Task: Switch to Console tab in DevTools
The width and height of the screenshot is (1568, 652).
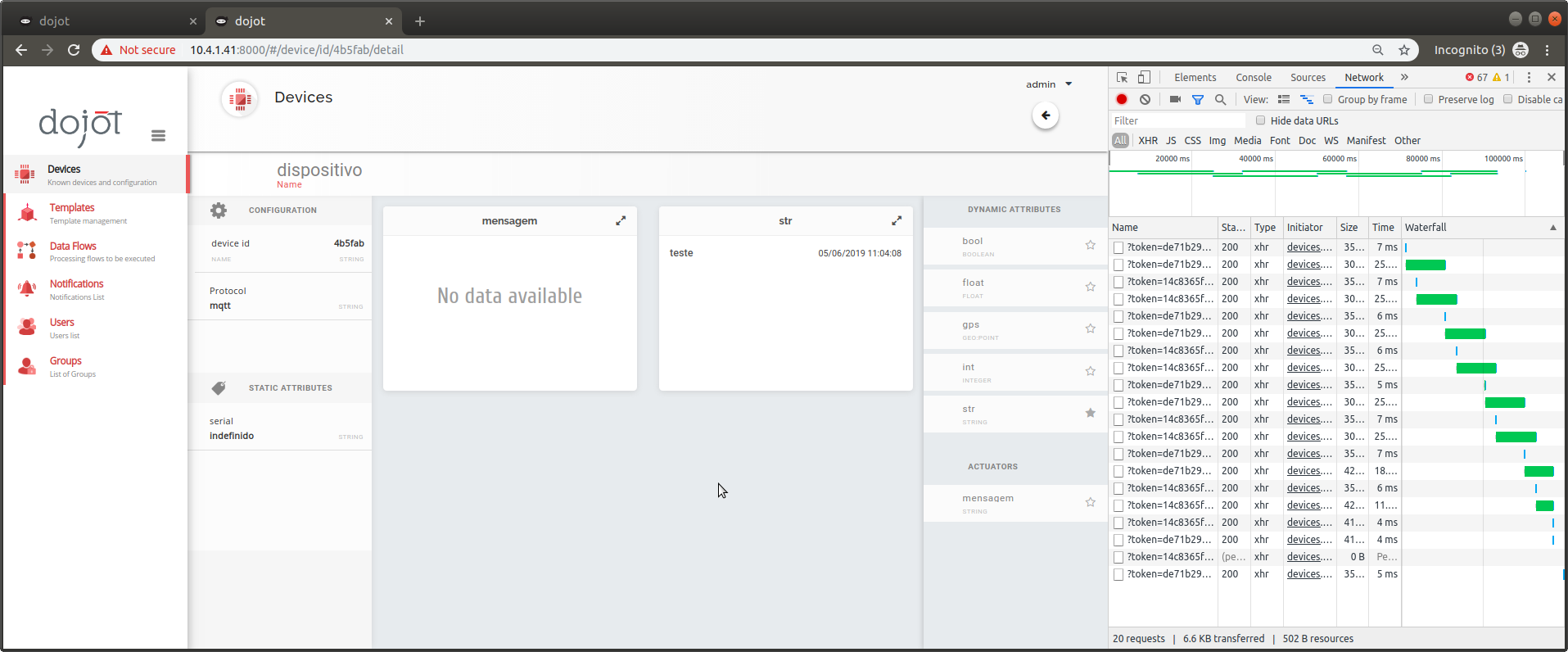Action: [x=1254, y=77]
